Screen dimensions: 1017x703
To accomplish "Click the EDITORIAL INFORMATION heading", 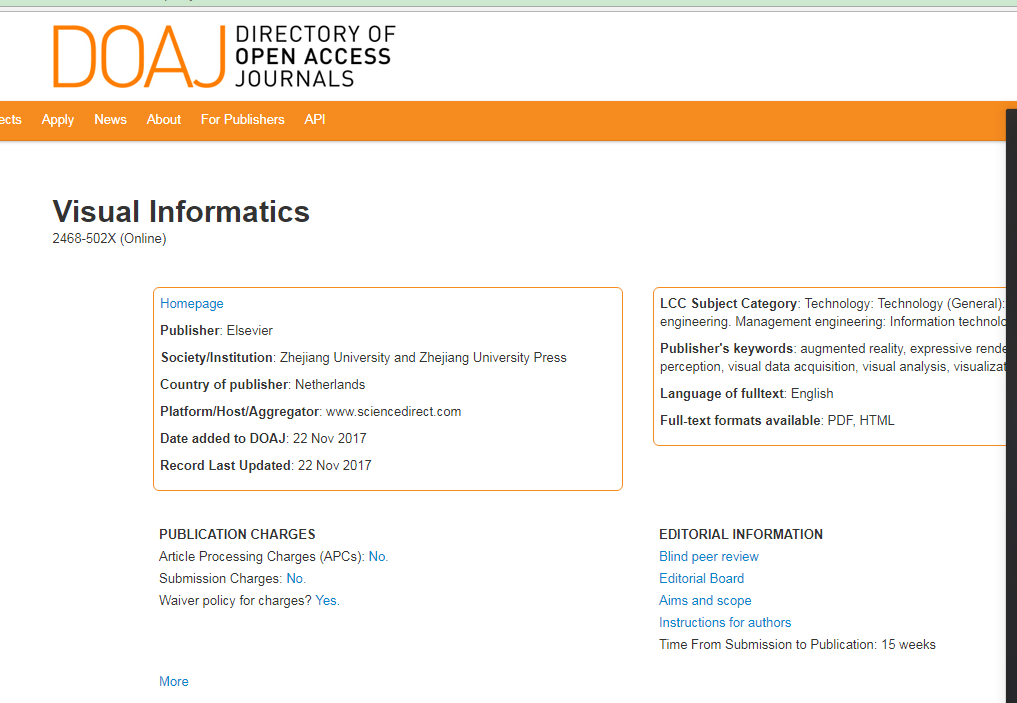I will tap(741, 534).
